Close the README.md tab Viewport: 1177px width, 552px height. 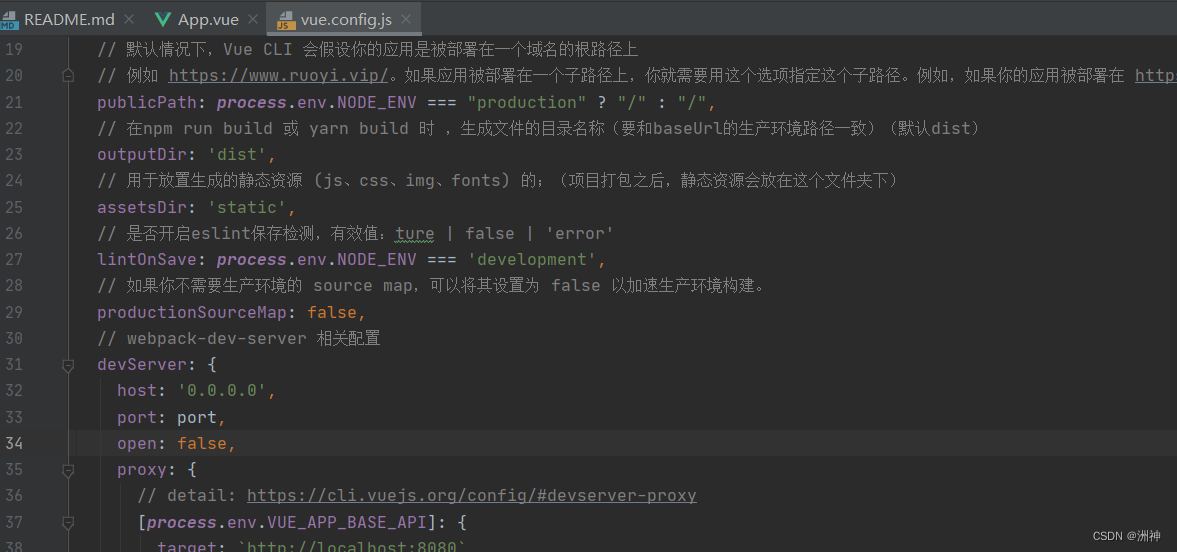coord(129,20)
